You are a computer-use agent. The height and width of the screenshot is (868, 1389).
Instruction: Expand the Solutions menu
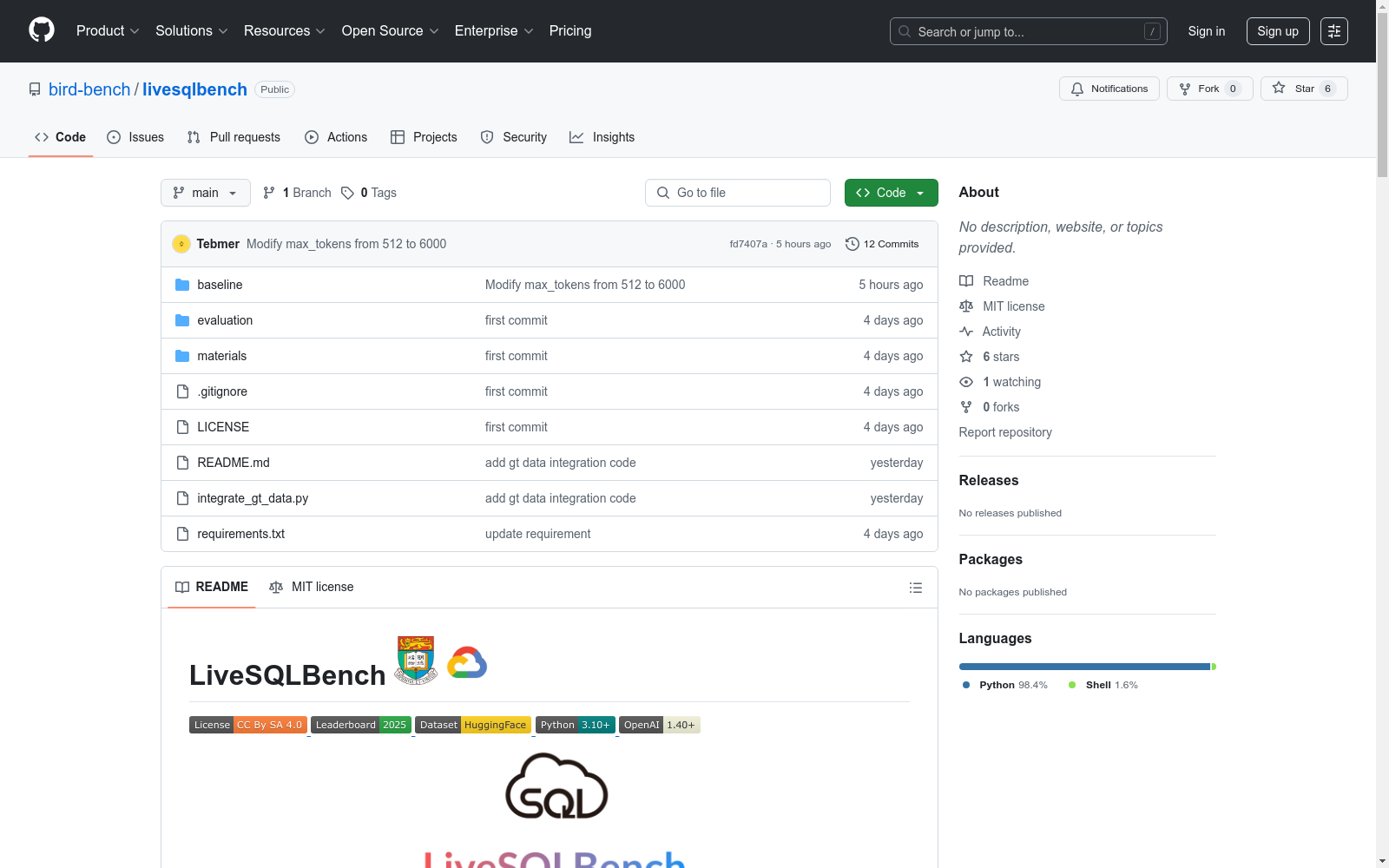[x=192, y=31]
